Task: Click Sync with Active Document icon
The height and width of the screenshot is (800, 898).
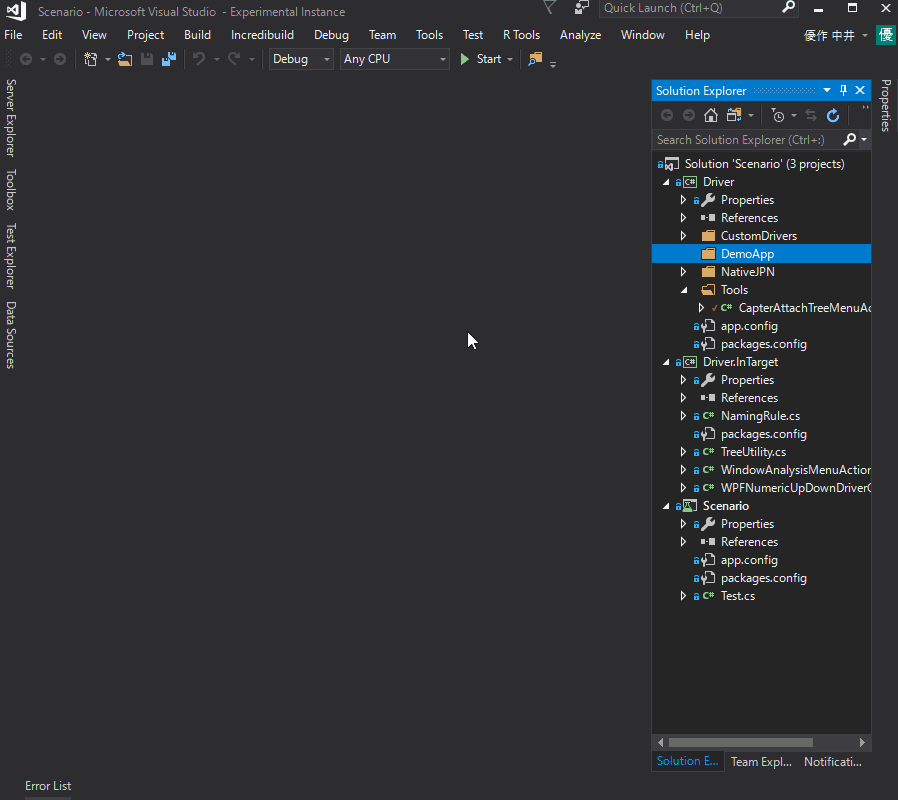Action: [x=811, y=115]
